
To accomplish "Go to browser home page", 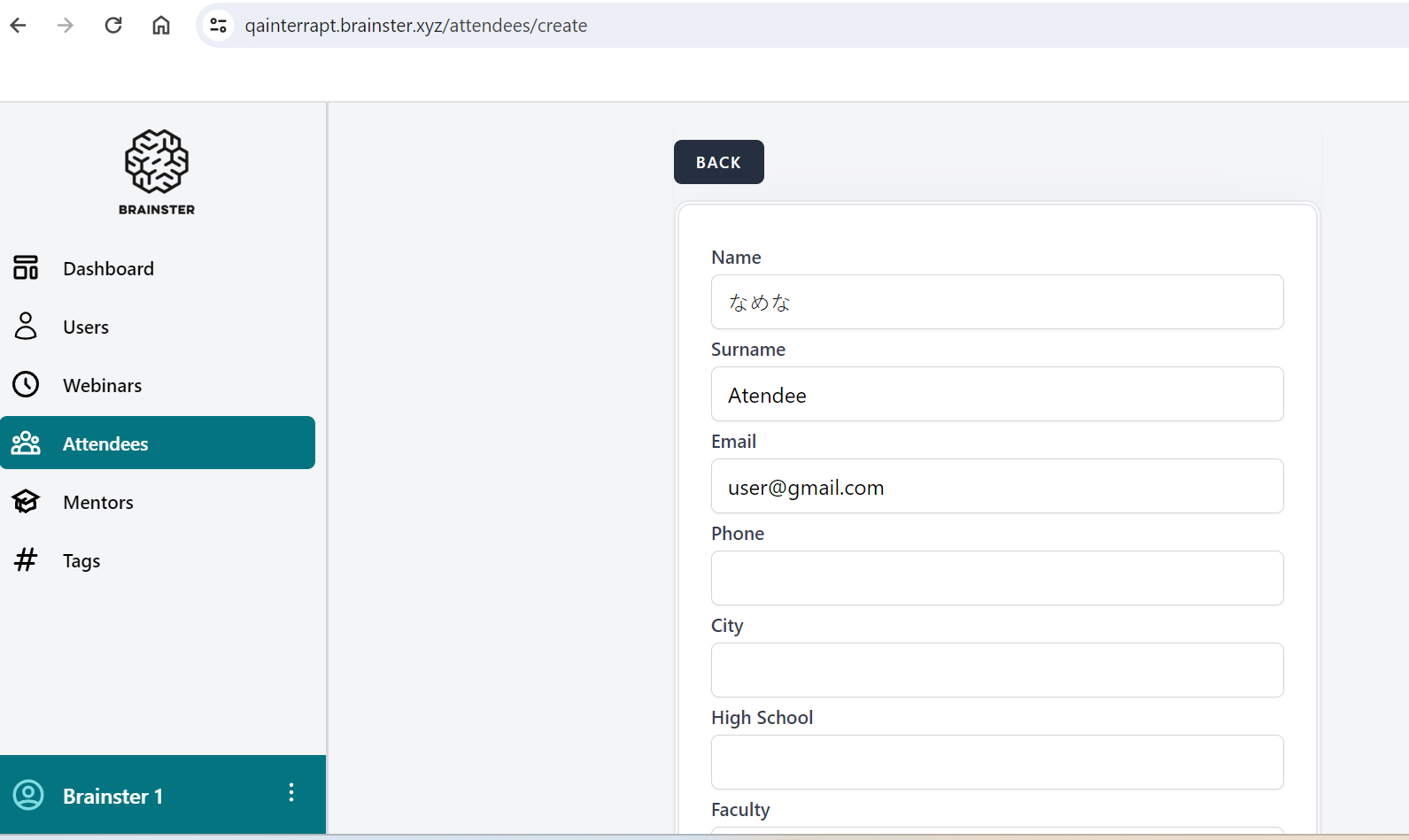I will [161, 25].
